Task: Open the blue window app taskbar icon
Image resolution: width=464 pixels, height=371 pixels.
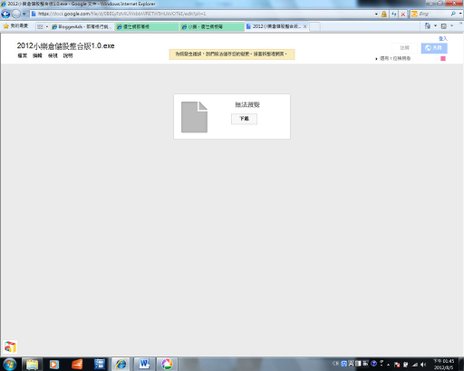Action: (99, 364)
